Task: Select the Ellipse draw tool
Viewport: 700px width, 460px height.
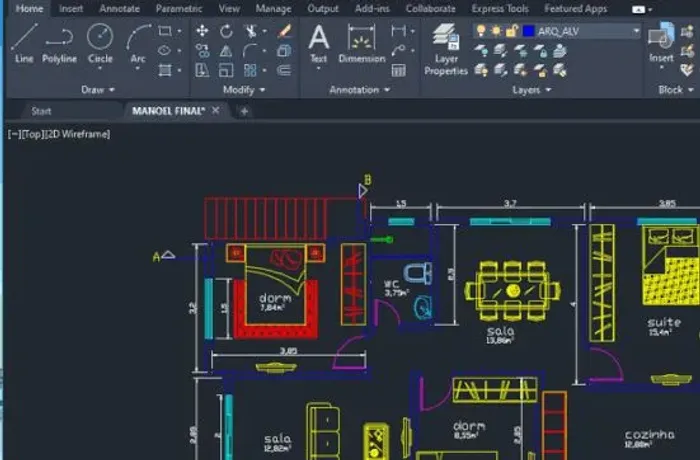Action: 165,50
